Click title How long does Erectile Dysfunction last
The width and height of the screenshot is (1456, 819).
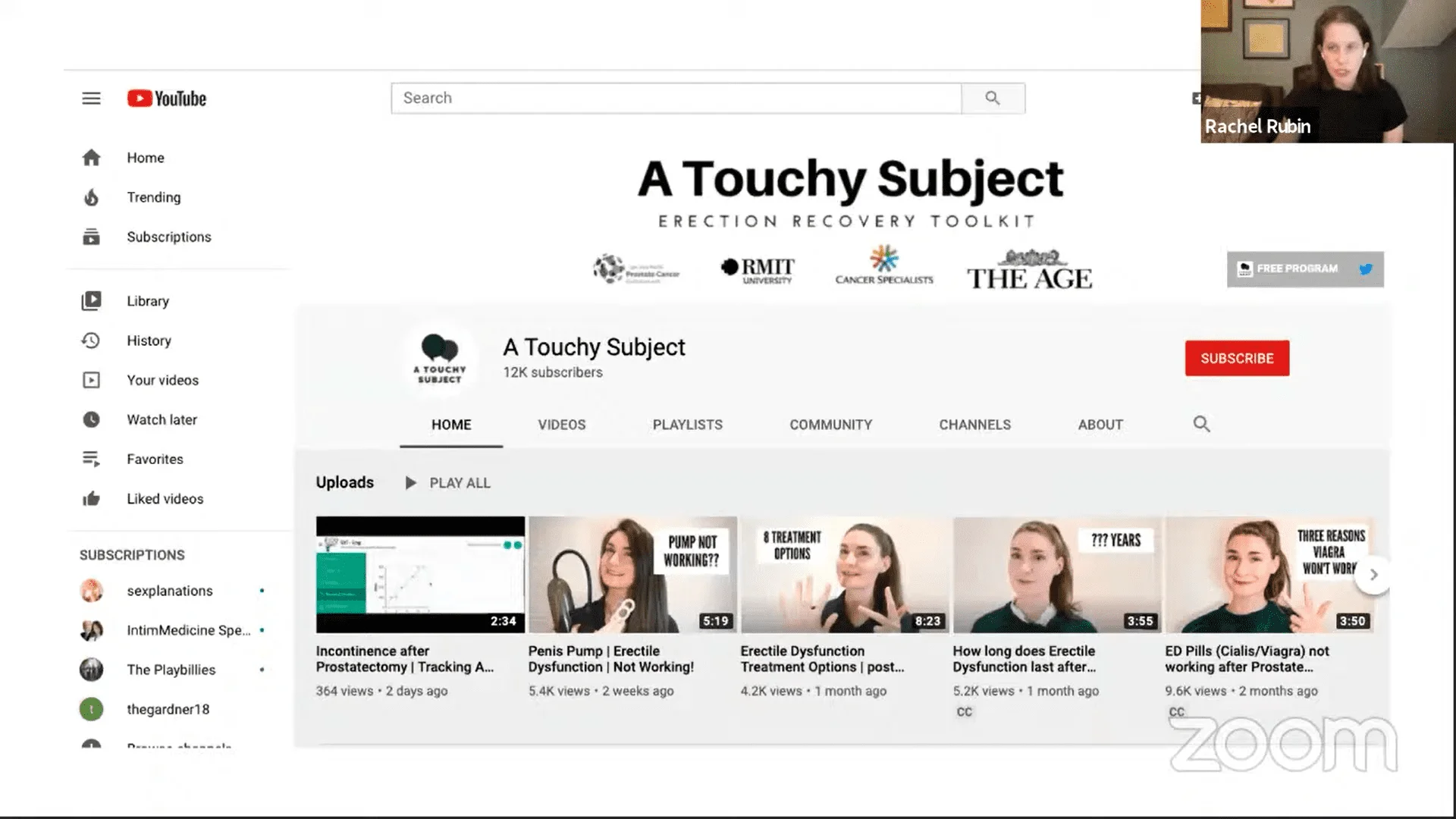pyautogui.click(x=1025, y=659)
